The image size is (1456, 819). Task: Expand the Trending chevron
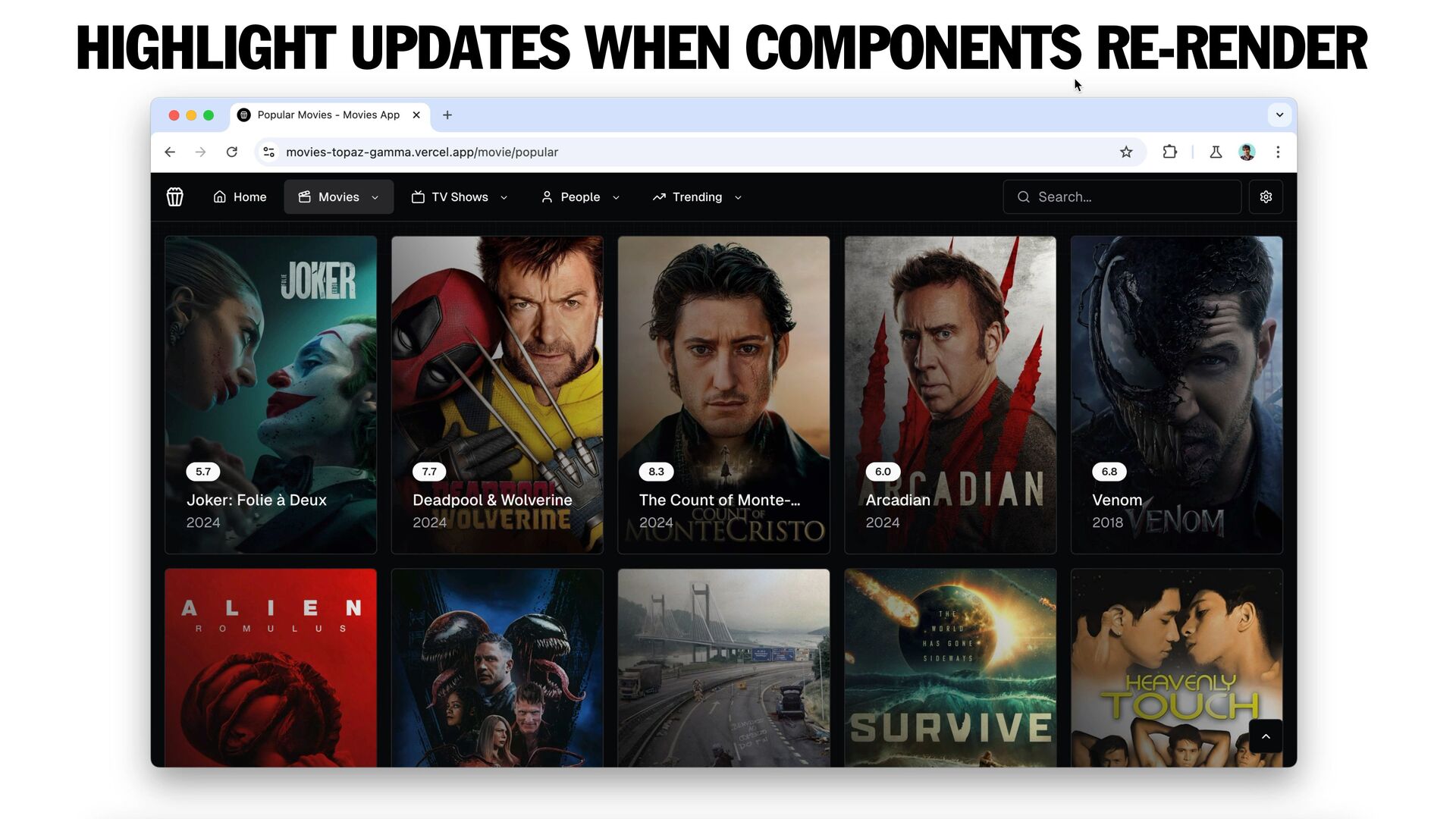tap(738, 197)
